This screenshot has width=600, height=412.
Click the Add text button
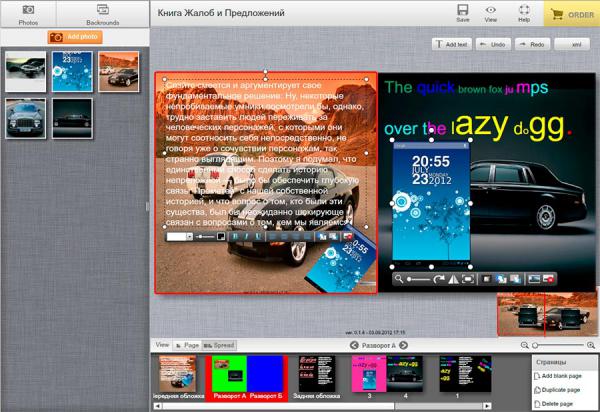click(452, 44)
